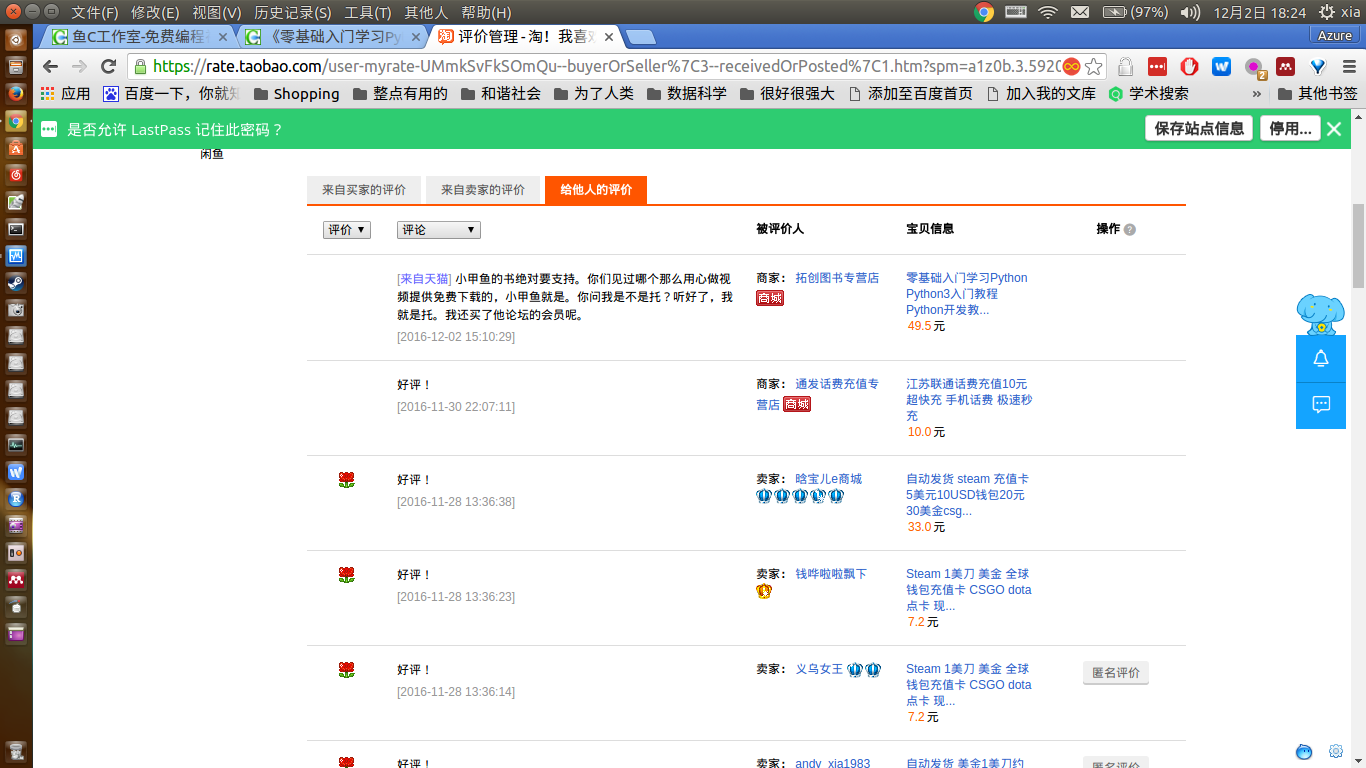Launch Firefox from the Ubuntu dock
This screenshot has height=768, width=1366.
[x=15, y=94]
